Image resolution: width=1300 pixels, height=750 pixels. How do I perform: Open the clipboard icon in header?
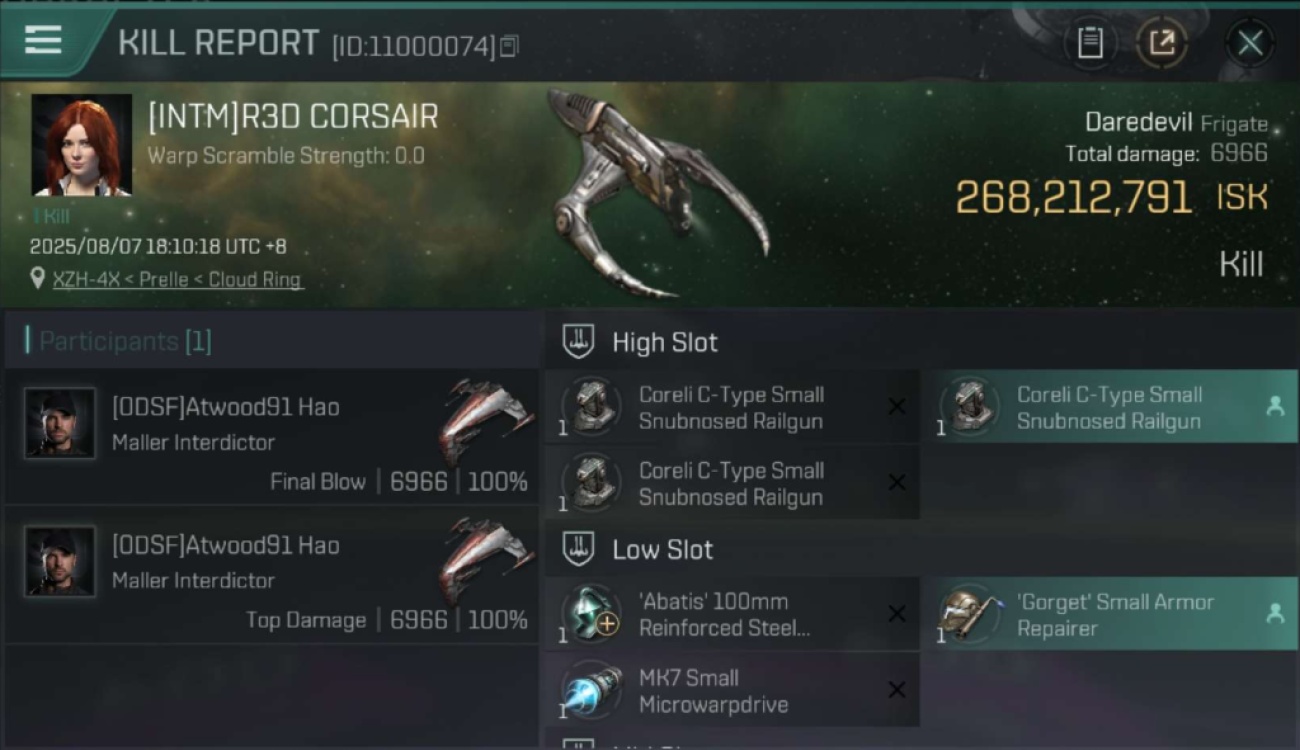(x=1090, y=43)
